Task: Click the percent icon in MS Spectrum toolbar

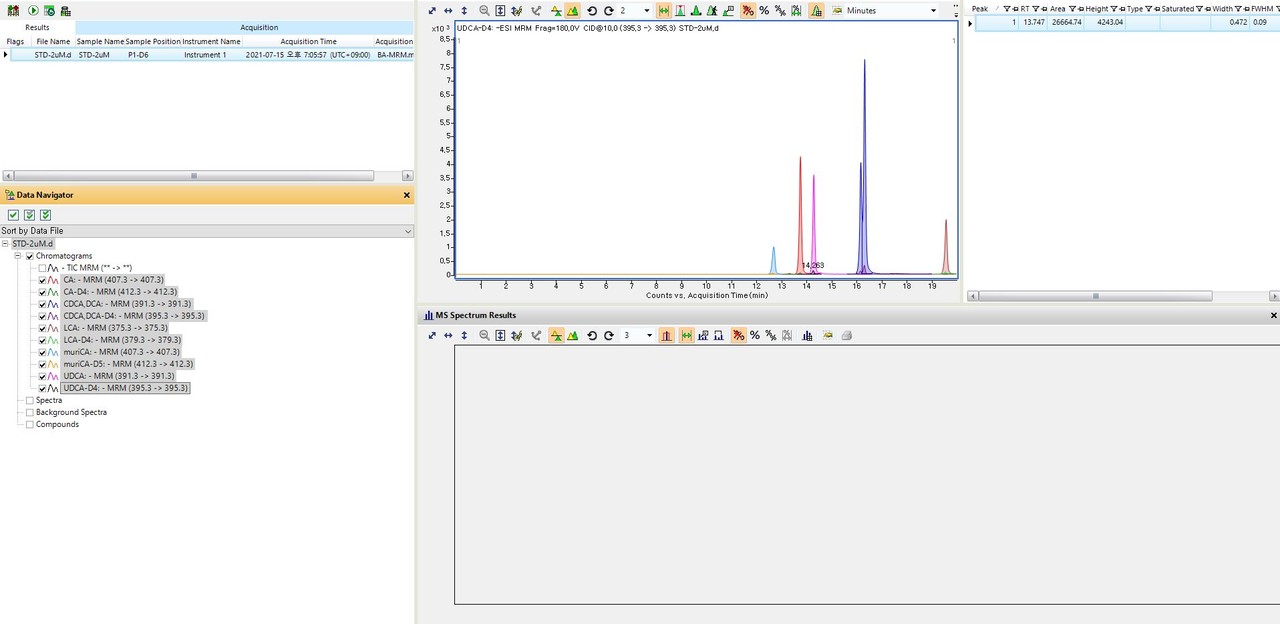Action: (755, 336)
